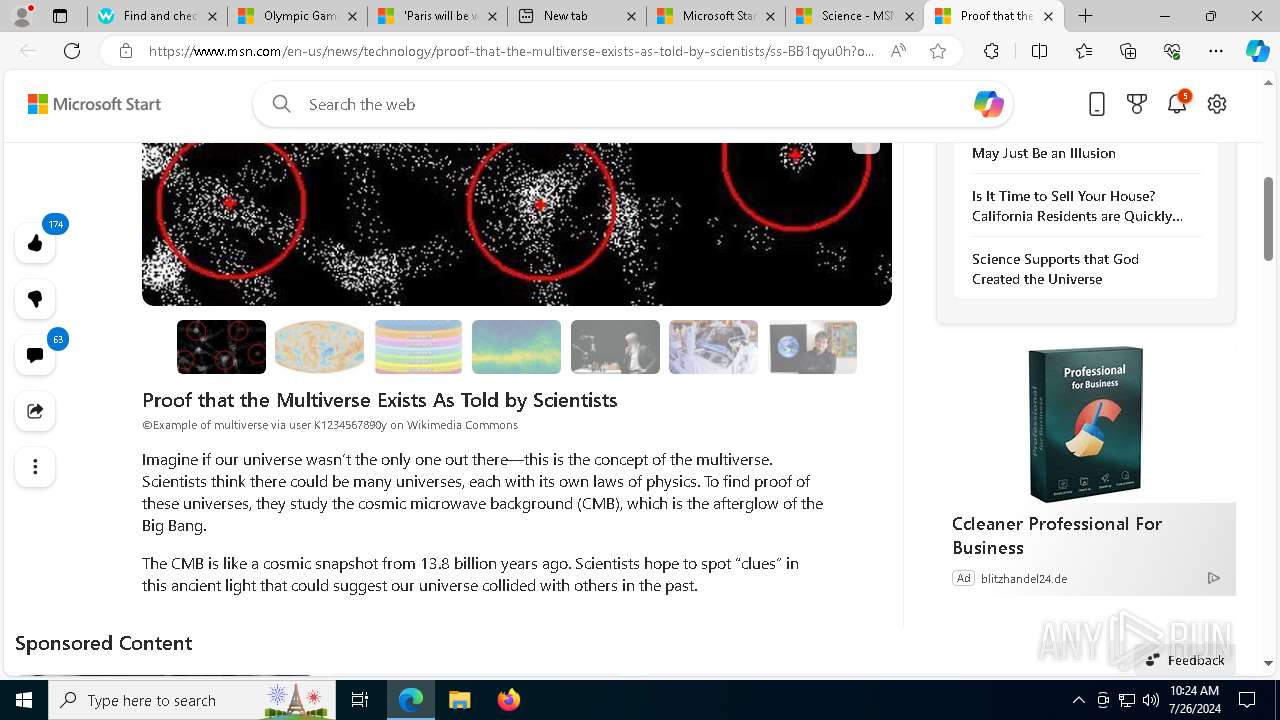Viewport: 1280px width, 720px height.
Task: Click the Feedback button
Action: click(x=1185, y=660)
